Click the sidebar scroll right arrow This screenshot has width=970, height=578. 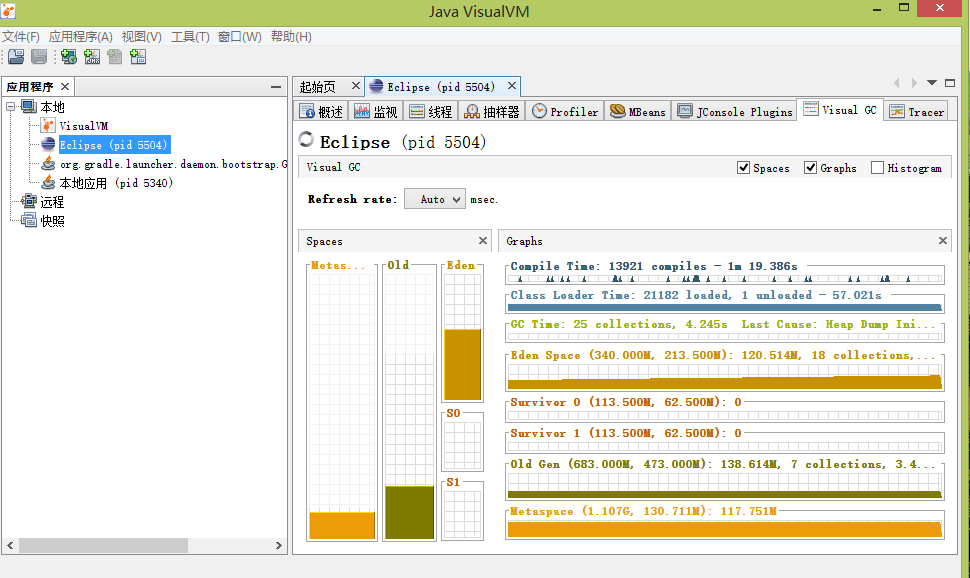278,545
